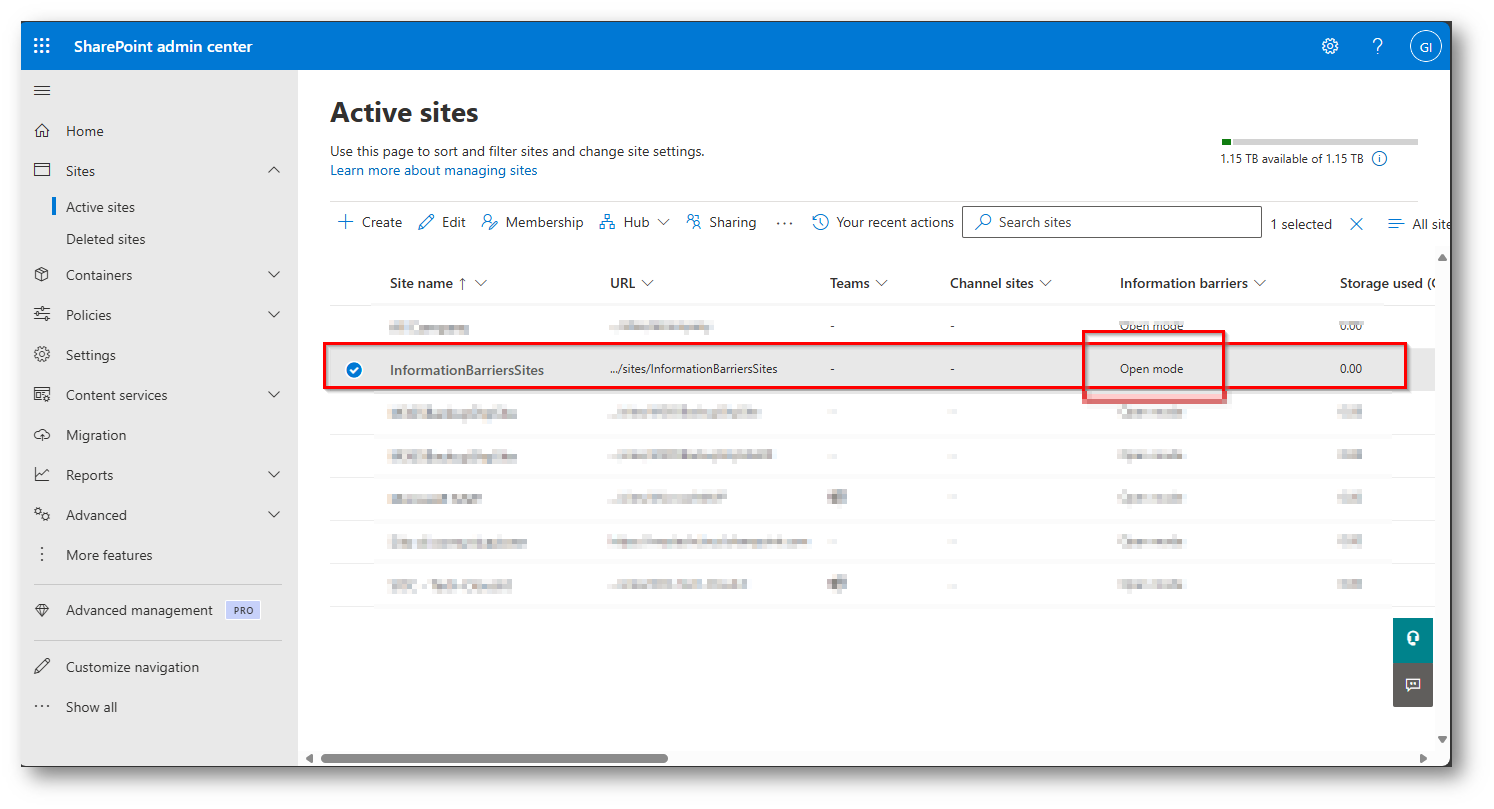The width and height of the screenshot is (1494, 809).
Task: Click the Create button
Action: tap(370, 222)
